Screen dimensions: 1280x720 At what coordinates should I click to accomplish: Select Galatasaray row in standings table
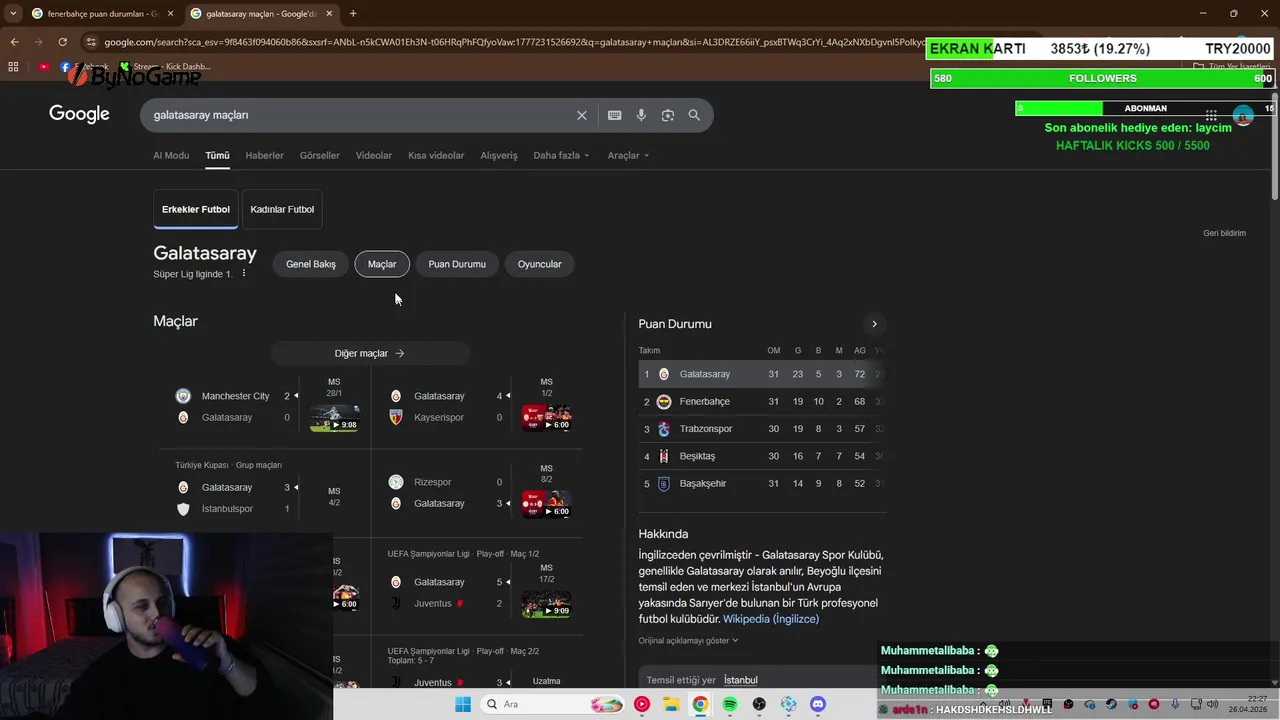click(762, 374)
